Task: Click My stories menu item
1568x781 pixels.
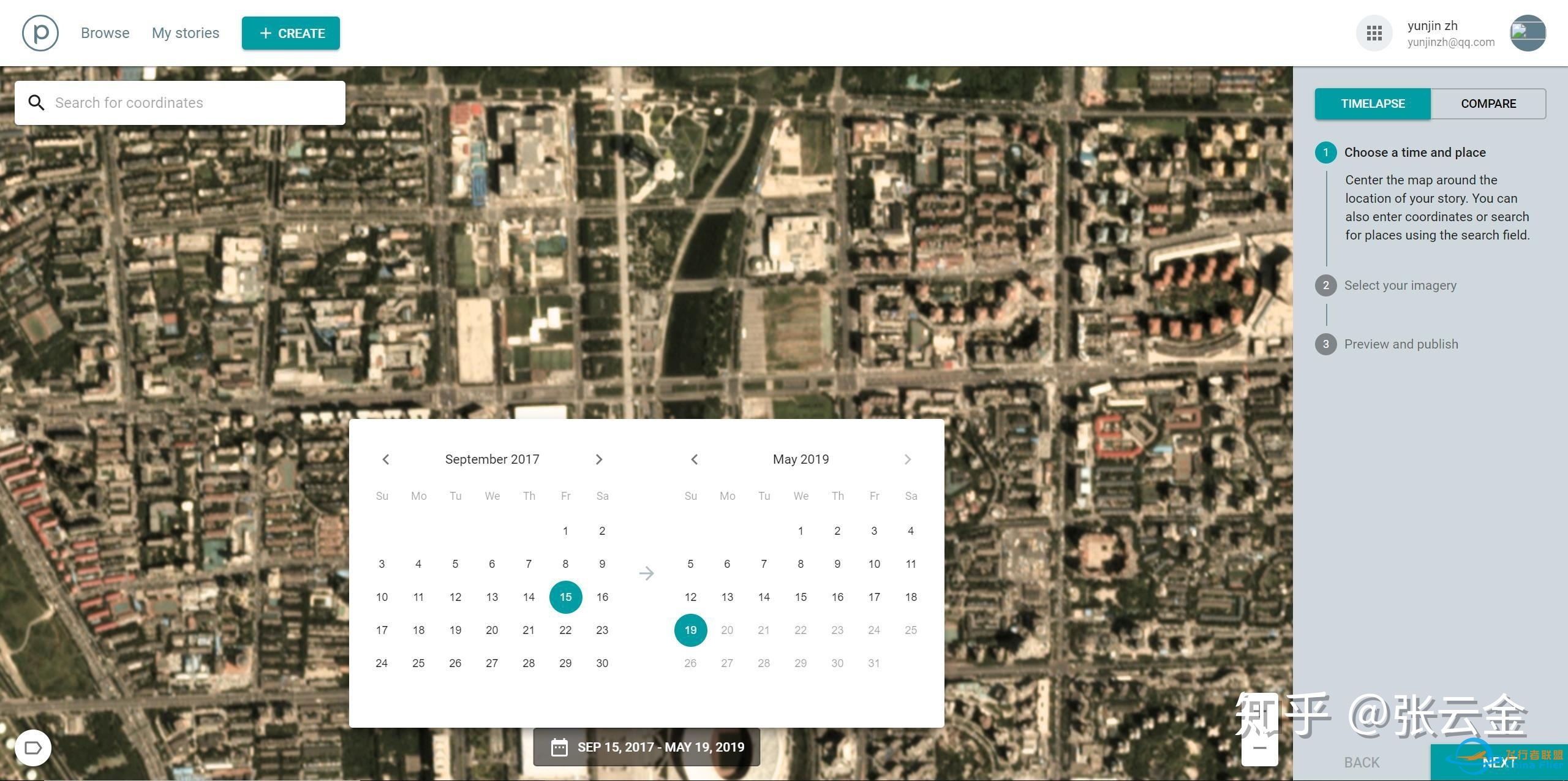Action: tap(185, 33)
